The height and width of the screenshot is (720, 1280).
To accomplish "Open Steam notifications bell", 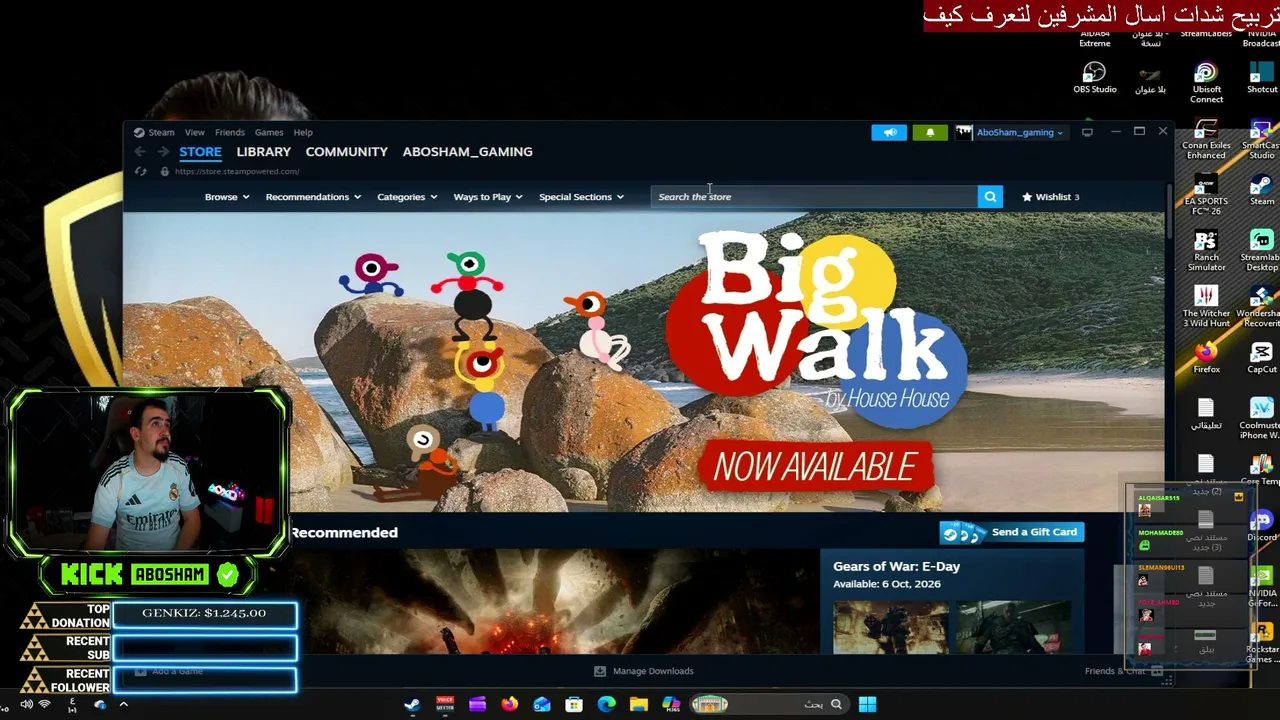I will click(930, 132).
